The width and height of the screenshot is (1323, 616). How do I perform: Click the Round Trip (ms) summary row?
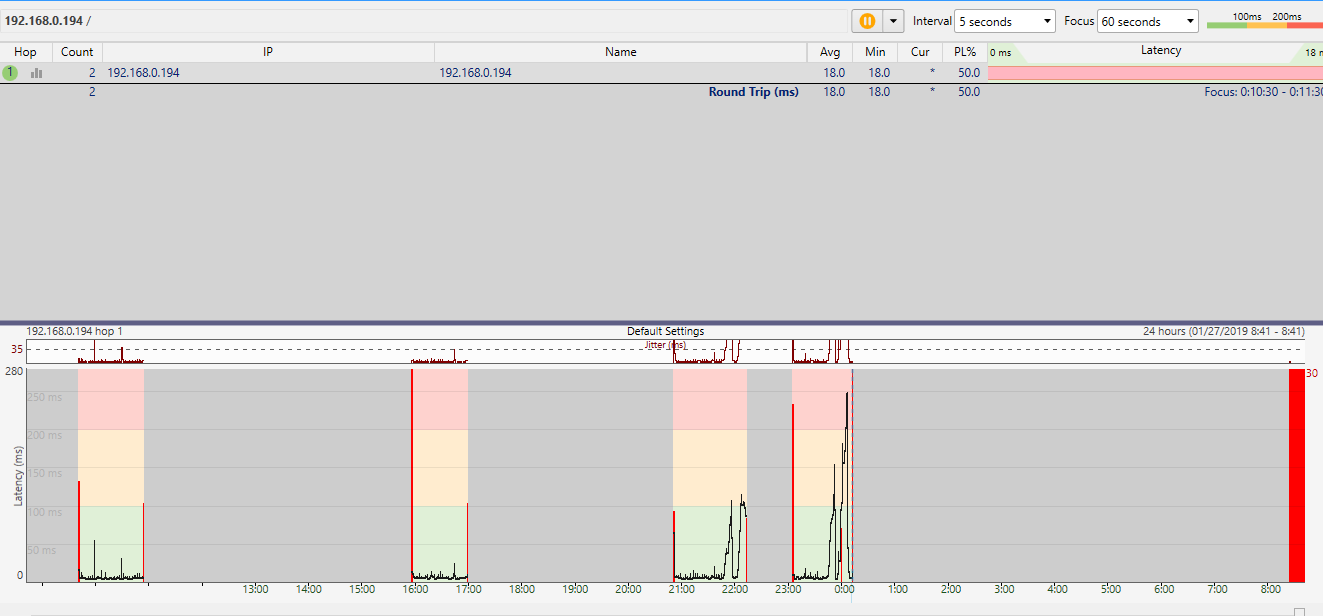[753, 92]
